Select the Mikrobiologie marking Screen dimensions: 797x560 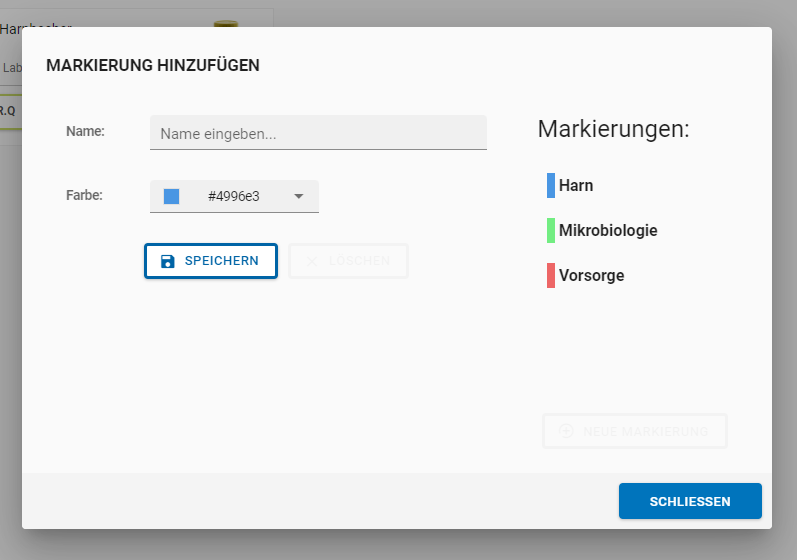(x=602, y=230)
